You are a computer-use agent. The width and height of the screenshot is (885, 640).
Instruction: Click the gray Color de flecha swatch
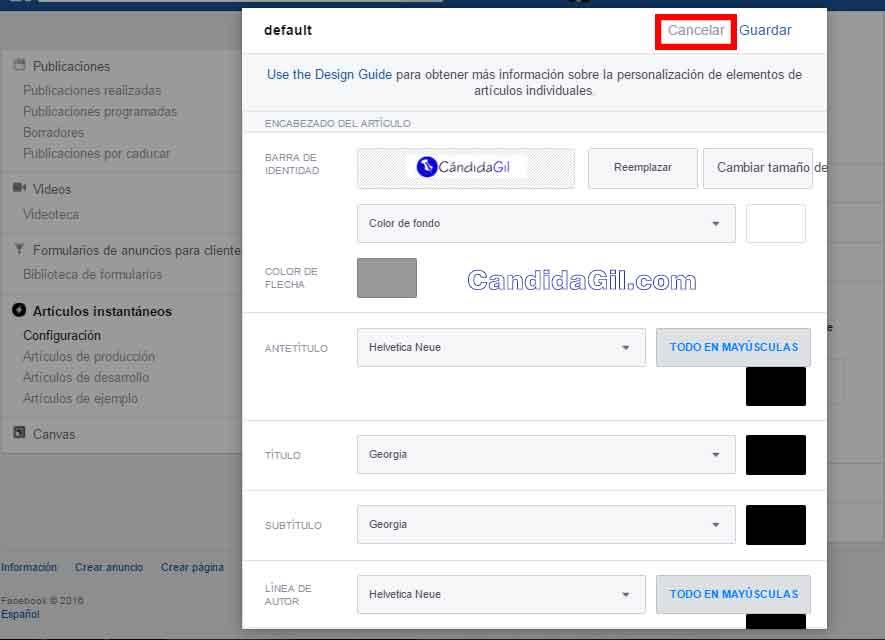coord(387,278)
